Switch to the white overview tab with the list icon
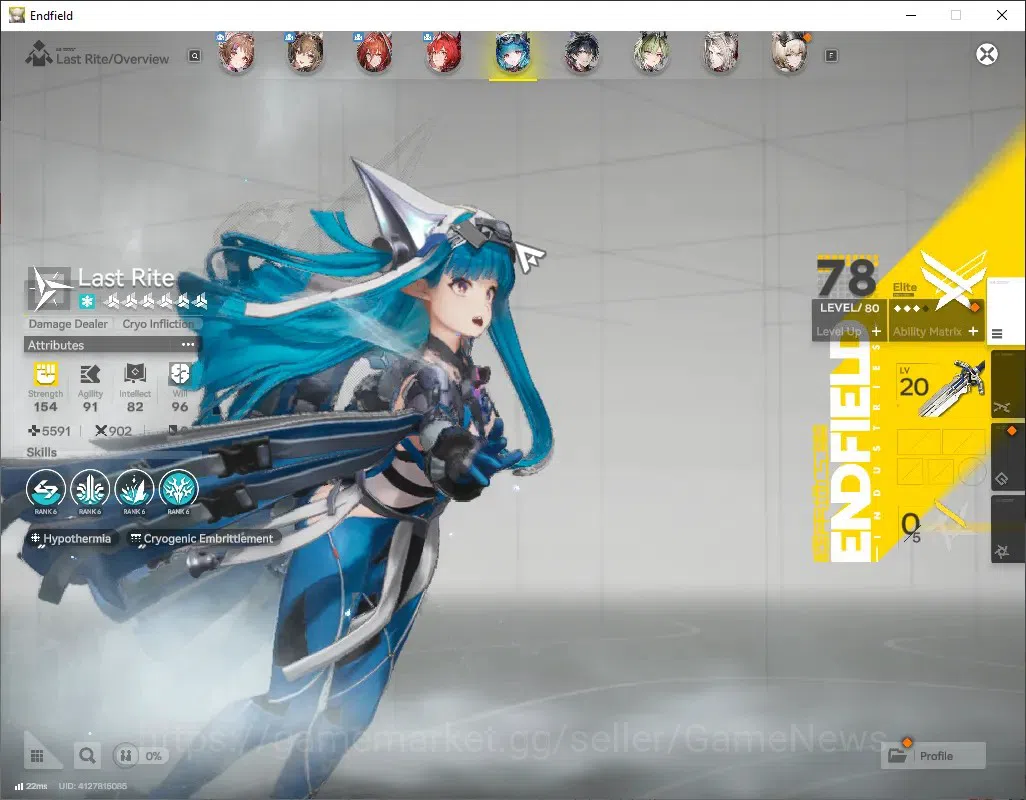 (1005, 311)
